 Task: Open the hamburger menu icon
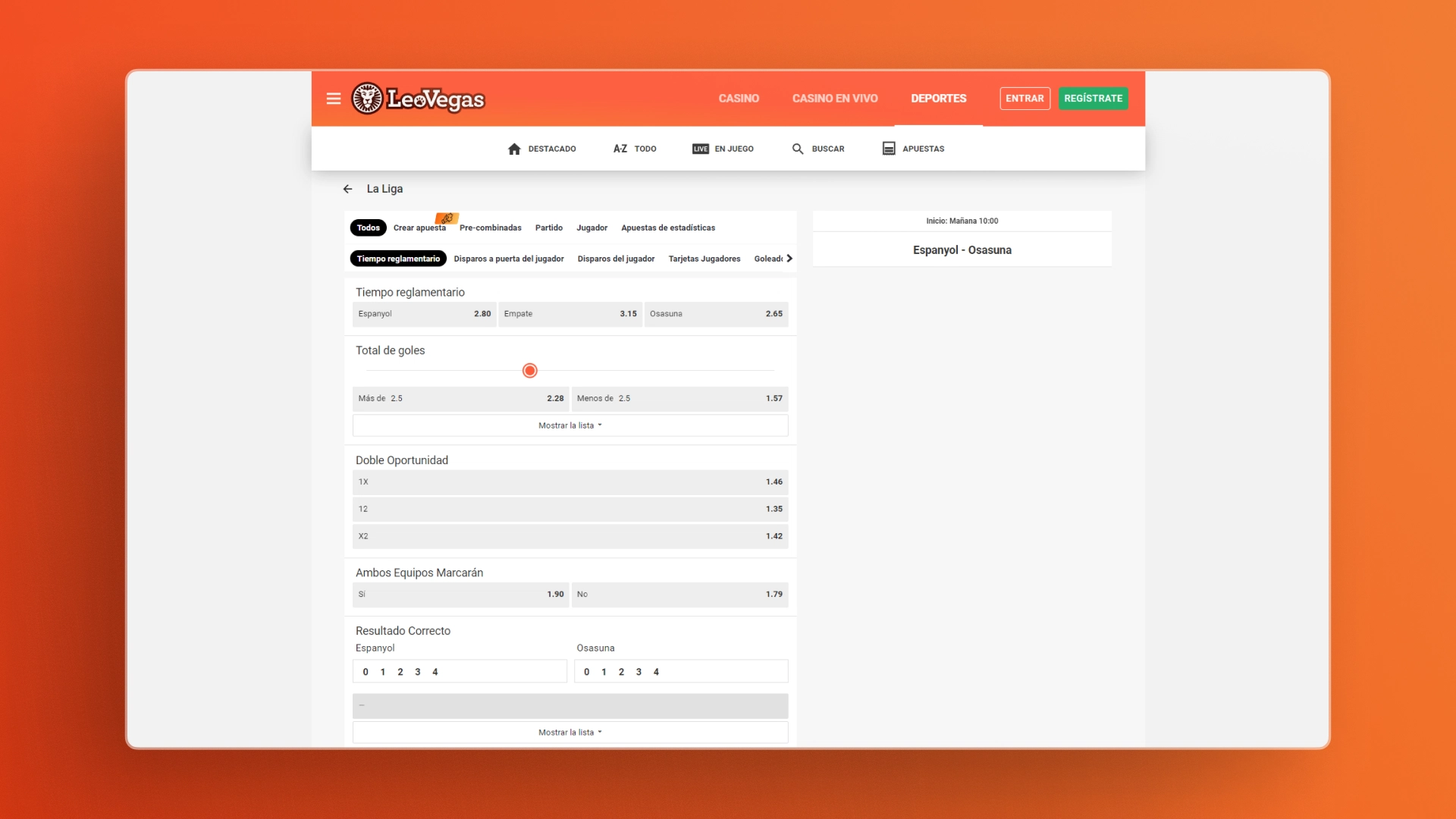click(x=333, y=98)
